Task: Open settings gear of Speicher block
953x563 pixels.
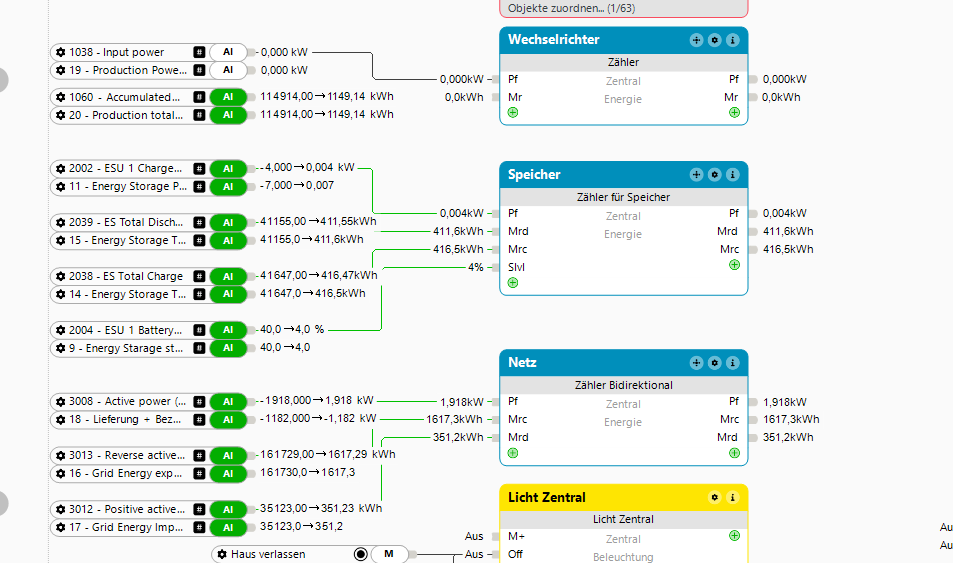Action: pyautogui.click(x=715, y=174)
